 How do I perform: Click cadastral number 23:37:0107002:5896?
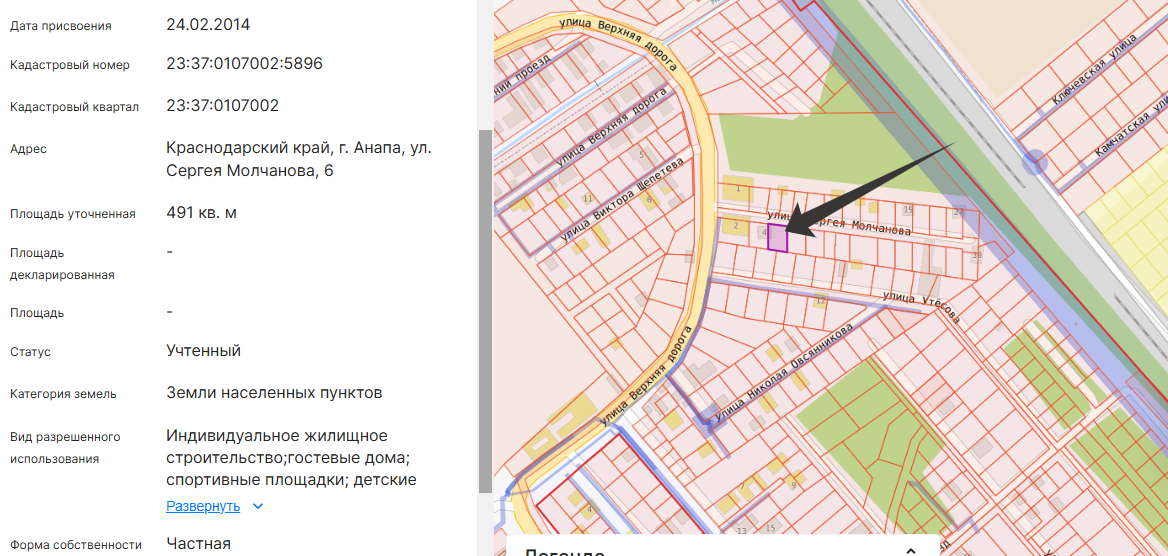pyautogui.click(x=244, y=64)
